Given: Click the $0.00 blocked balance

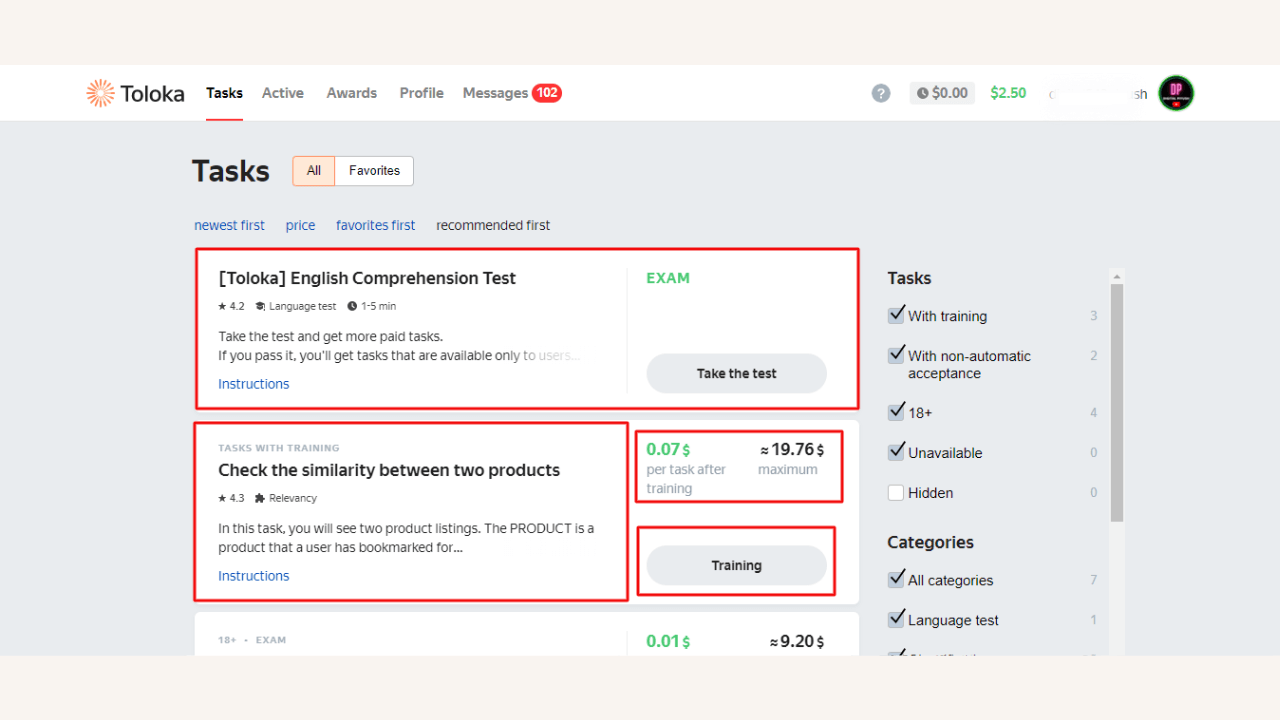Looking at the screenshot, I should (x=942, y=93).
